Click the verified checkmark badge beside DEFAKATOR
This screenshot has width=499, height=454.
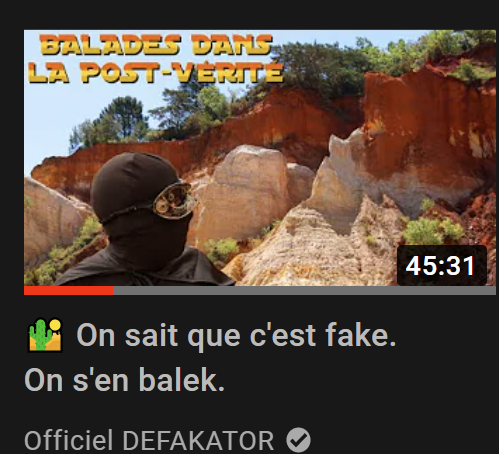coord(298,440)
